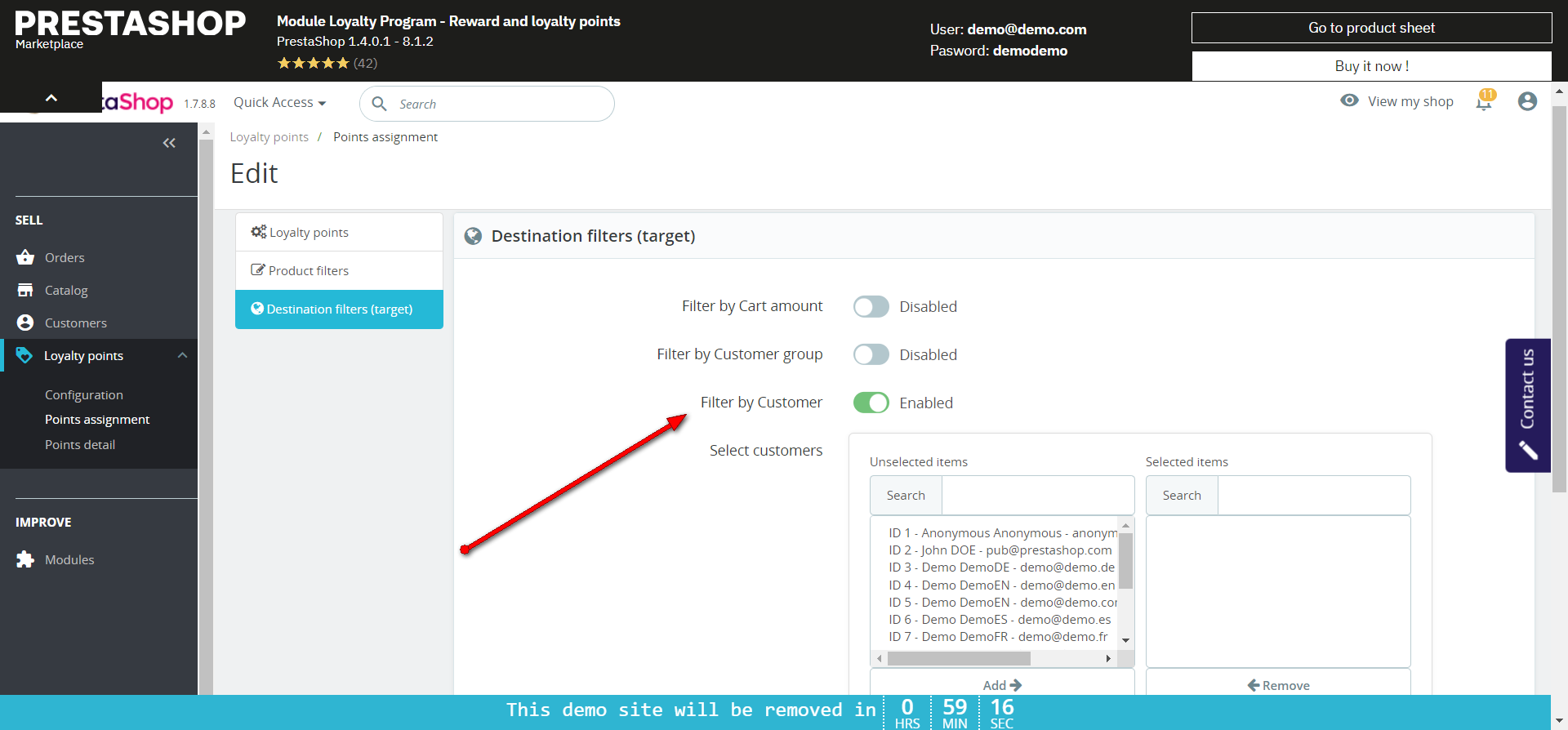
Task: Click the Customers person icon
Action: click(25, 323)
